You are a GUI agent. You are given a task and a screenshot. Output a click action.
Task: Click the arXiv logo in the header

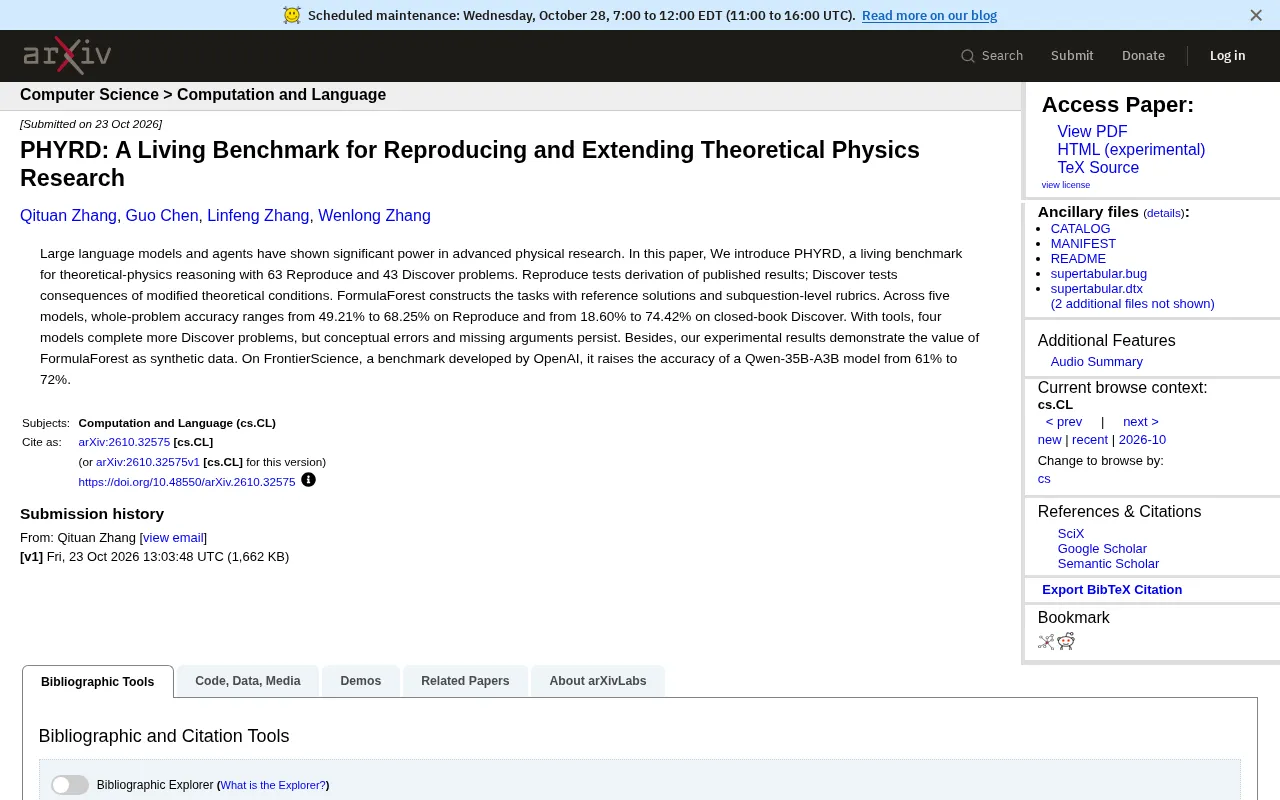click(x=67, y=56)
